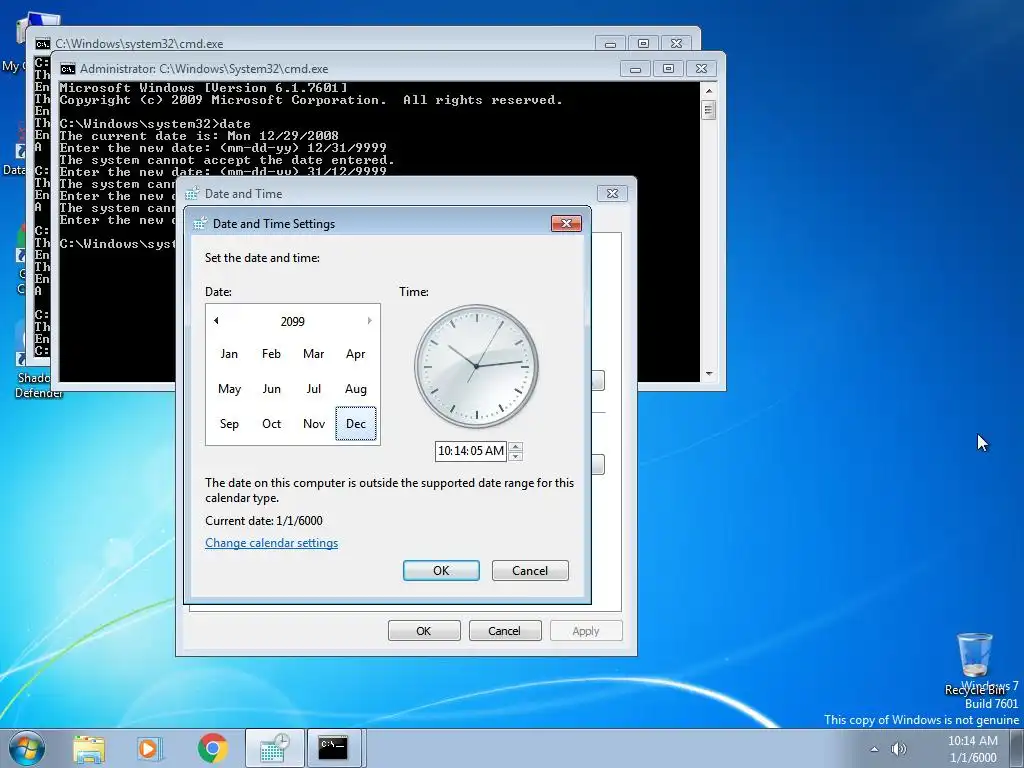Close the Date and Time parent window

(613, 193)
